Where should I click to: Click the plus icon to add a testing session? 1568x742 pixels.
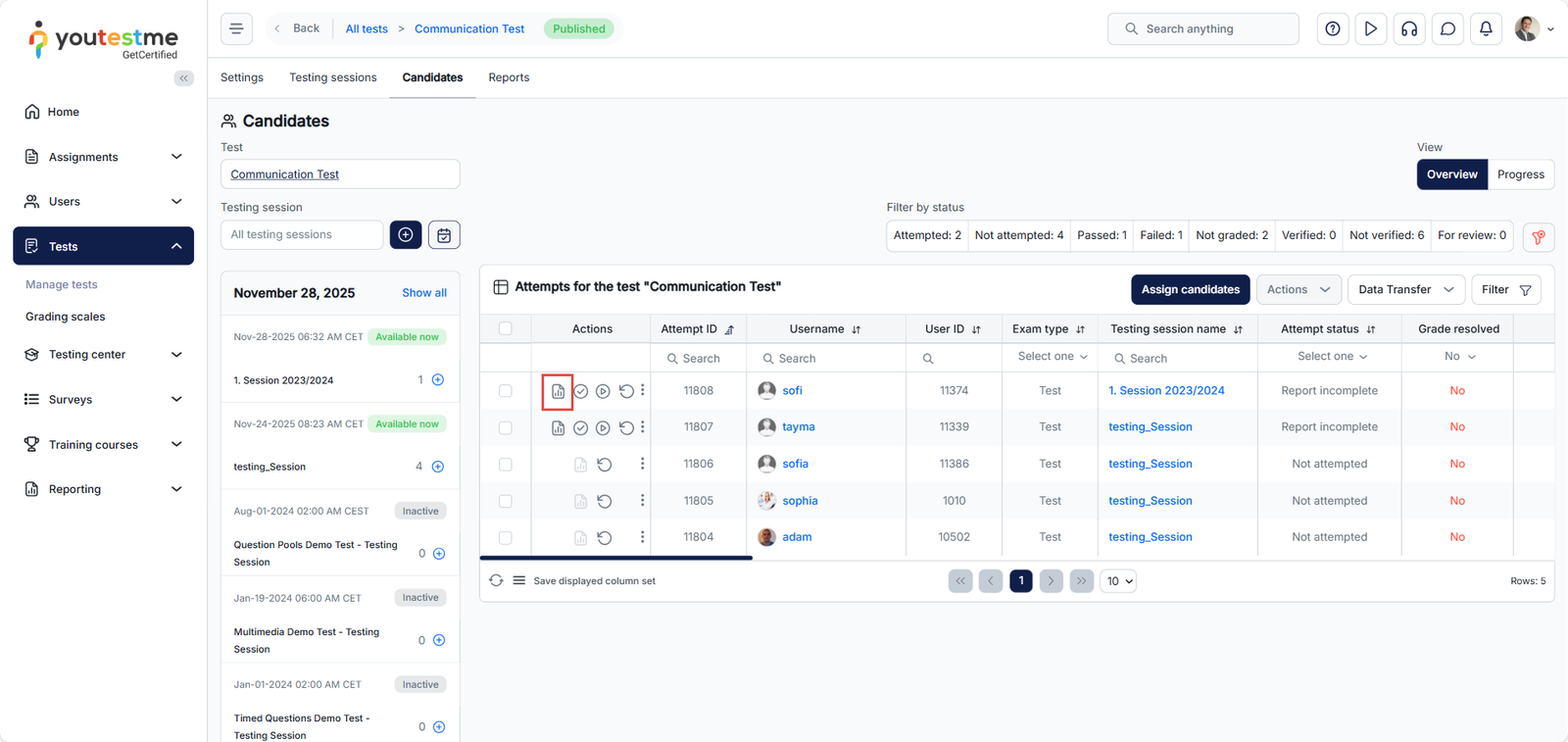click(406, 235)
